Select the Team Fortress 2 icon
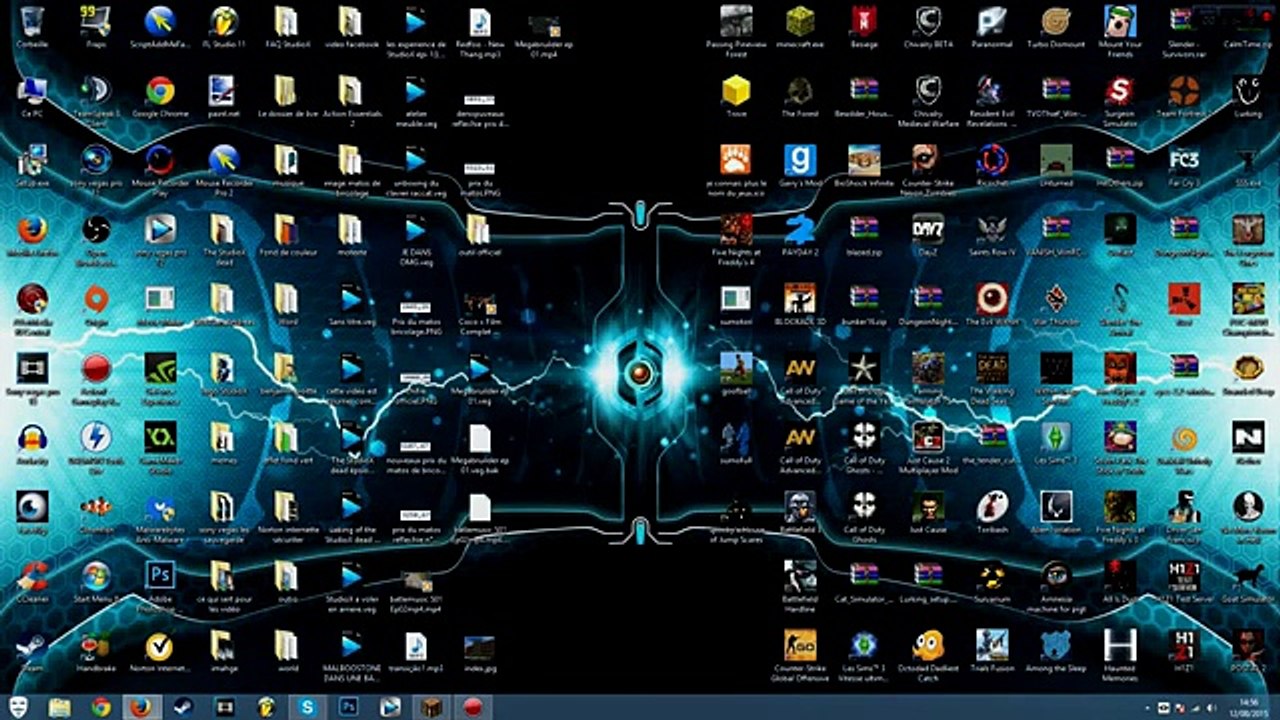Image resolution: width=1280 pixels, height=720 pixels. pos(1184,91)
